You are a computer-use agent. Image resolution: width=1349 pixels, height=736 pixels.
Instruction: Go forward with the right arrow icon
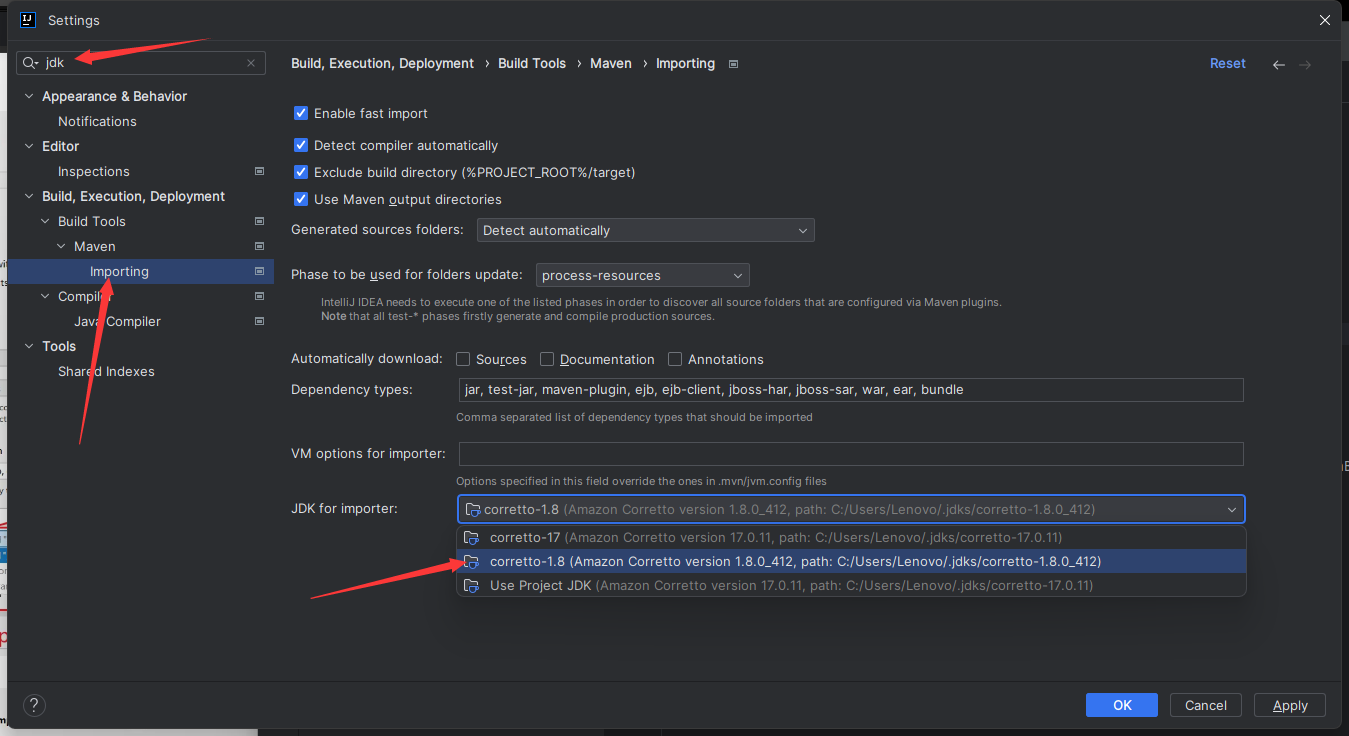pos(1304,64)
